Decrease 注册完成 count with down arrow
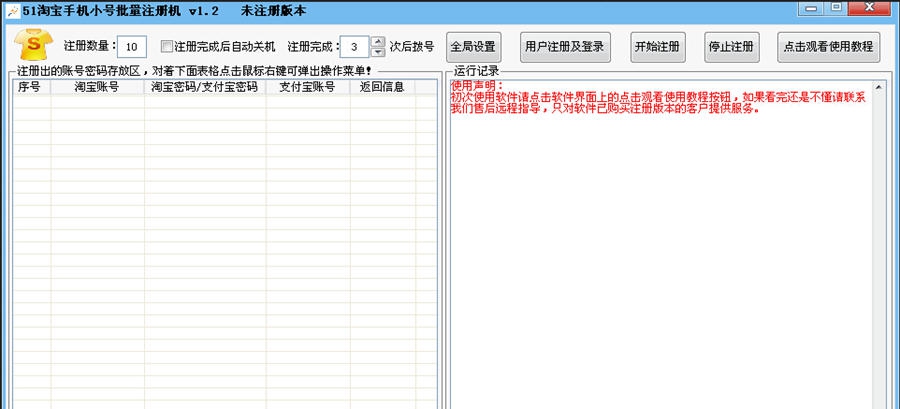Viewport: 900px width, 409px height. (x=378, y=52)
